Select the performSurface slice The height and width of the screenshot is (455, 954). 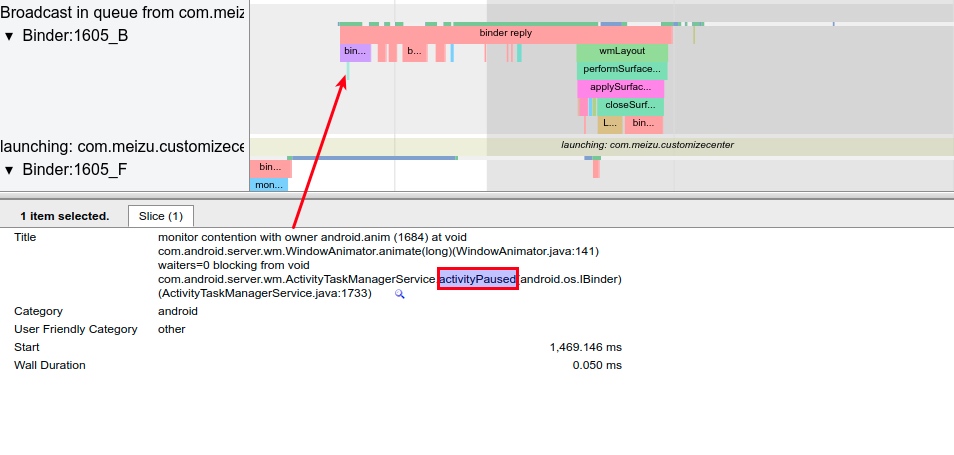click(x=621, y=70)
